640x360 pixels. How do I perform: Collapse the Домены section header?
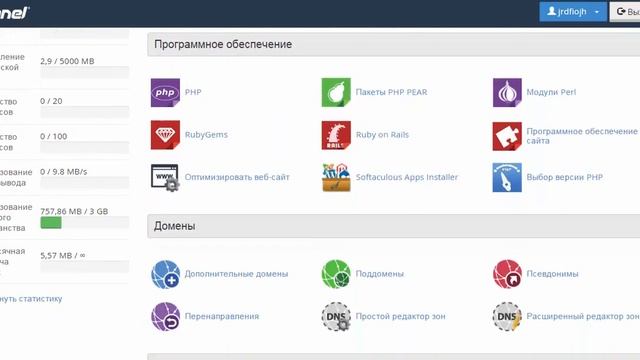pos(393,226)
